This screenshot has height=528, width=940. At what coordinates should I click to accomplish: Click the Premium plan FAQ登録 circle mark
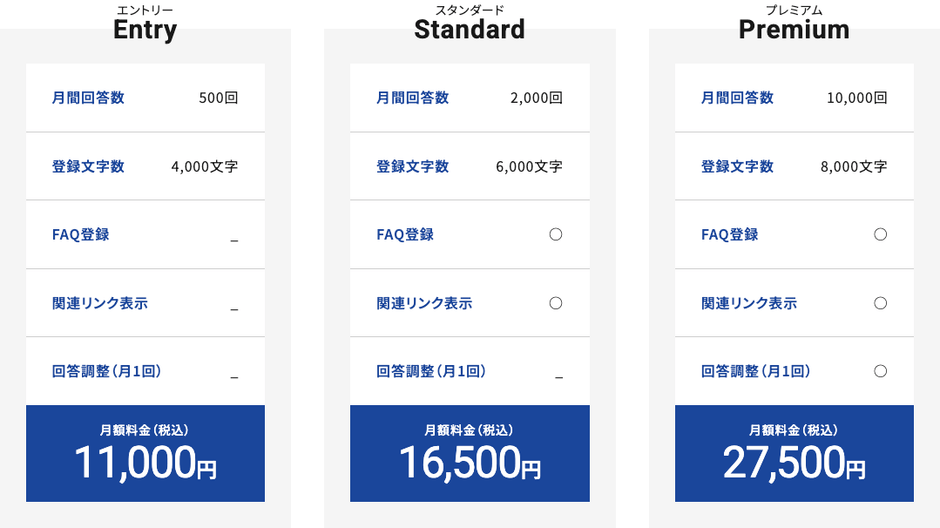[x=880, y=234]
